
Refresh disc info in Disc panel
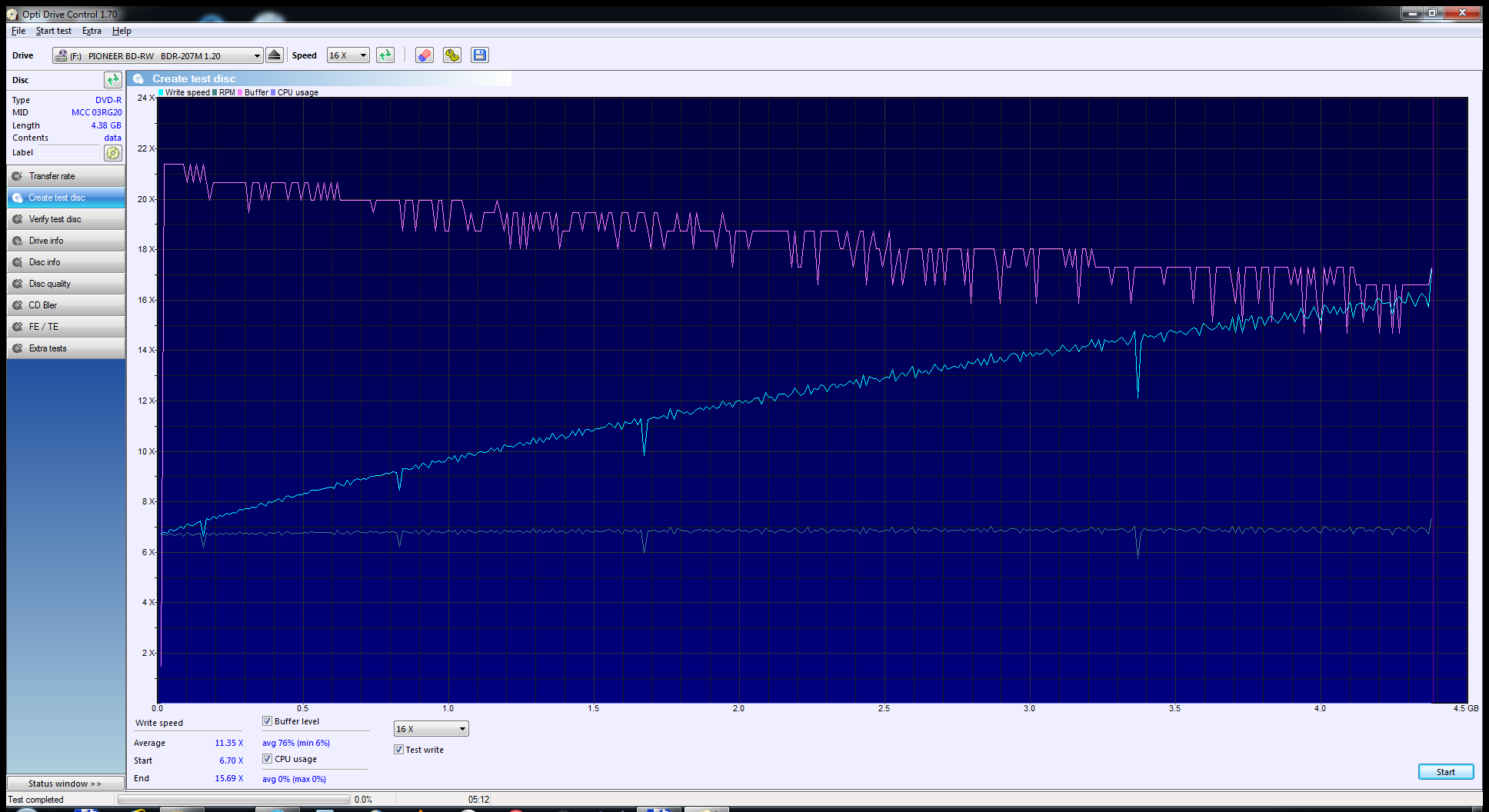point(113,80)
